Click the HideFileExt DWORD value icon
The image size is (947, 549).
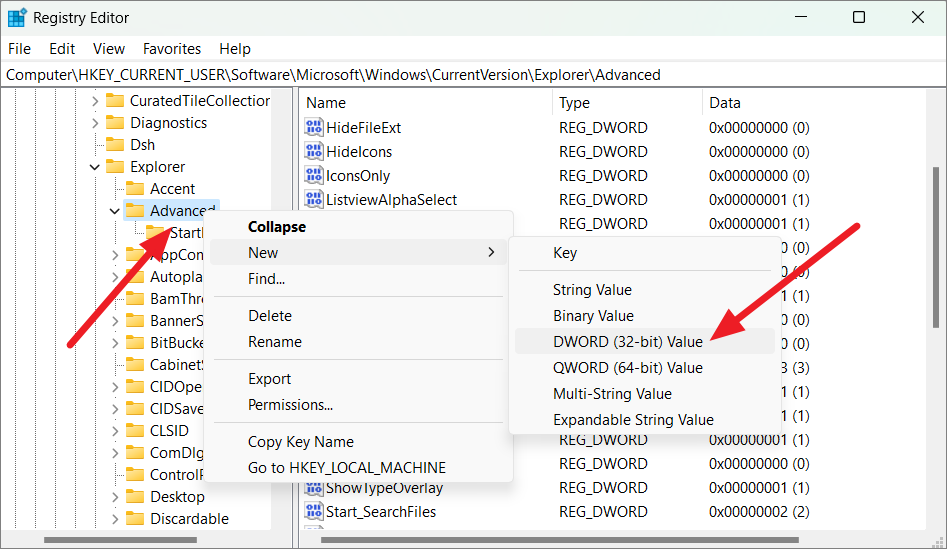click(x=313, y=127)
